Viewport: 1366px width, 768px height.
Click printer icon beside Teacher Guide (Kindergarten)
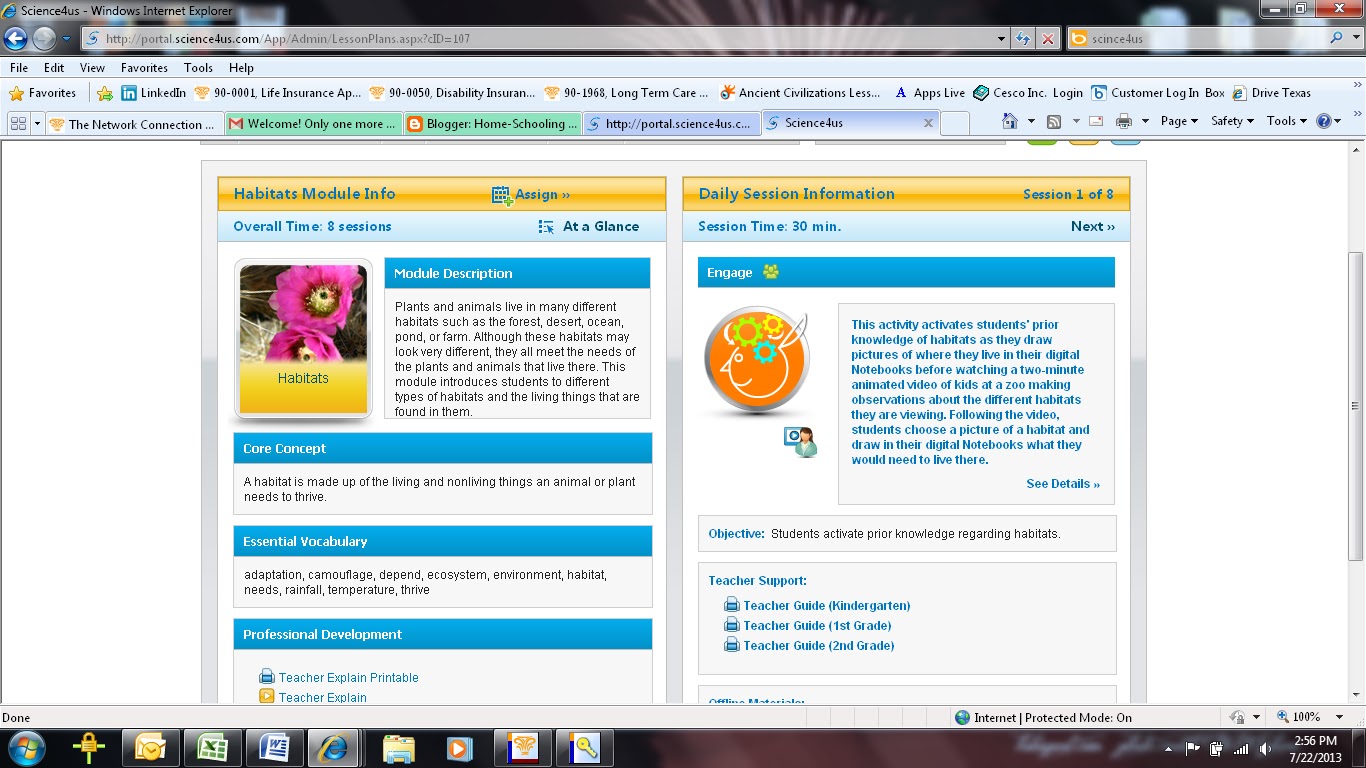(x=732, y=605)
